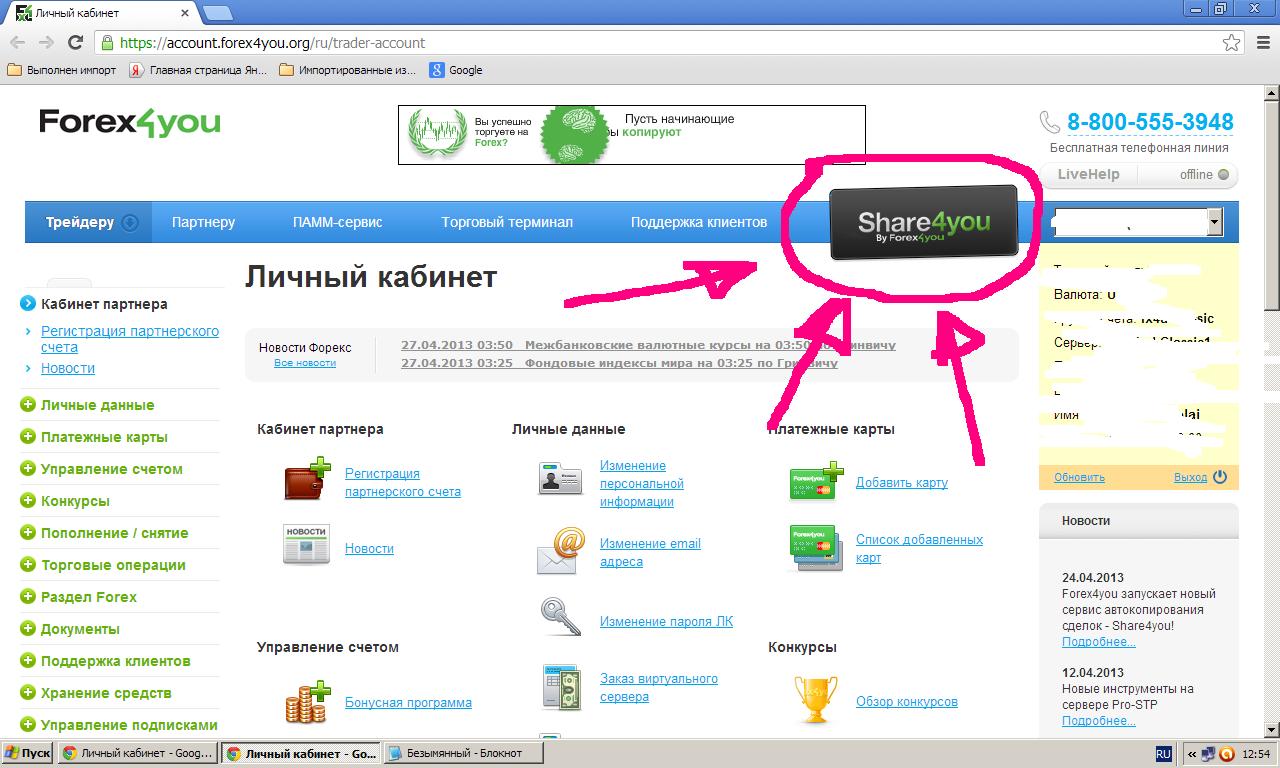This screenshot has height=768, width=1280.
Task: Reload the page with the refresh button
Action: 75,43
